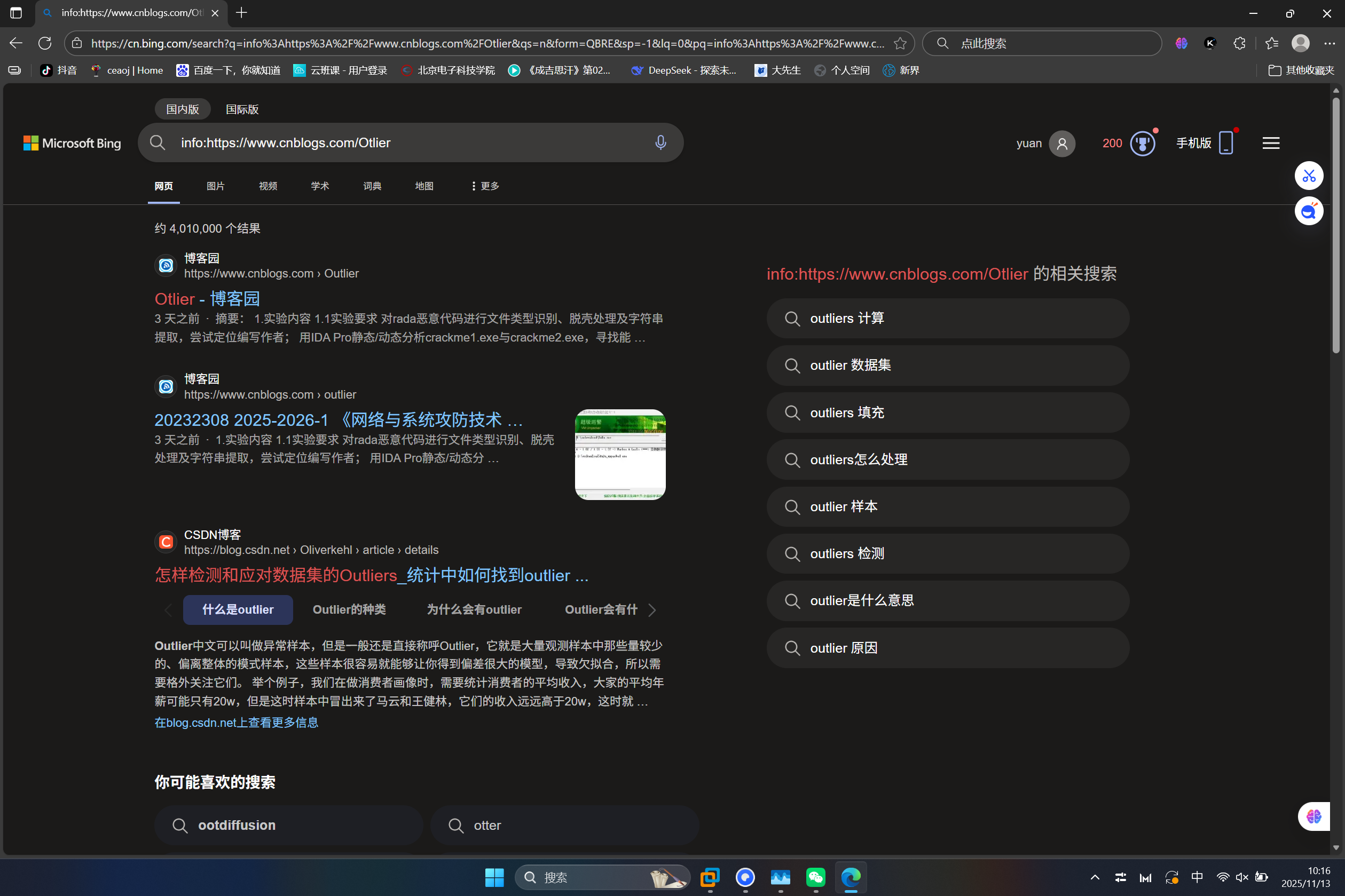The width and height of the screenshot is (1345, 896).
Task: Toggle the favorites star in address bar
Action: pyautogui.click(x=900, y=43)
